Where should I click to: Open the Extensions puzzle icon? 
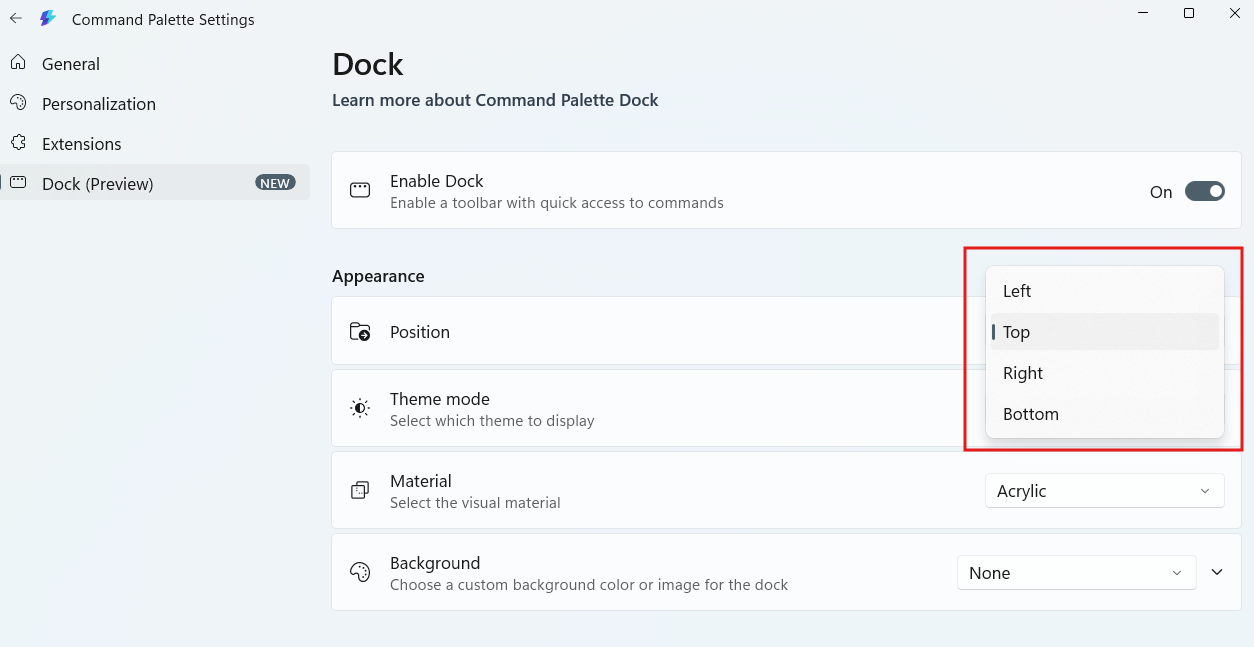(18, 143)
